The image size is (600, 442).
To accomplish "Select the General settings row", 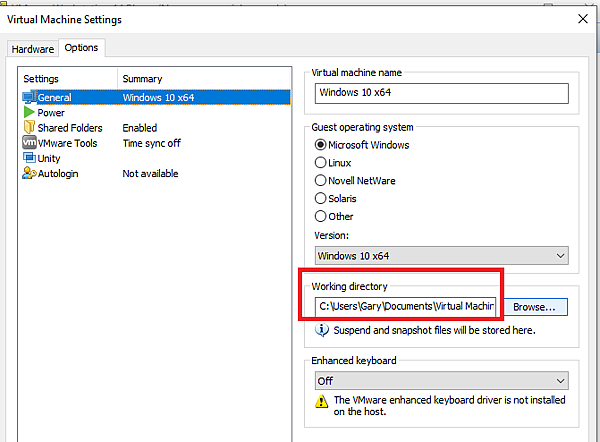I will pyautogui.click(x=156, y=97).
